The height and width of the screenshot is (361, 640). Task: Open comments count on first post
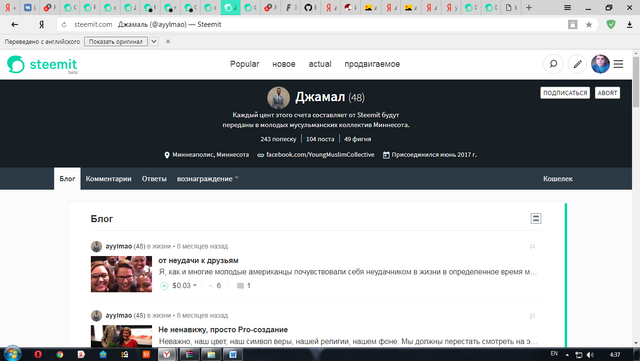click(244, 286)
